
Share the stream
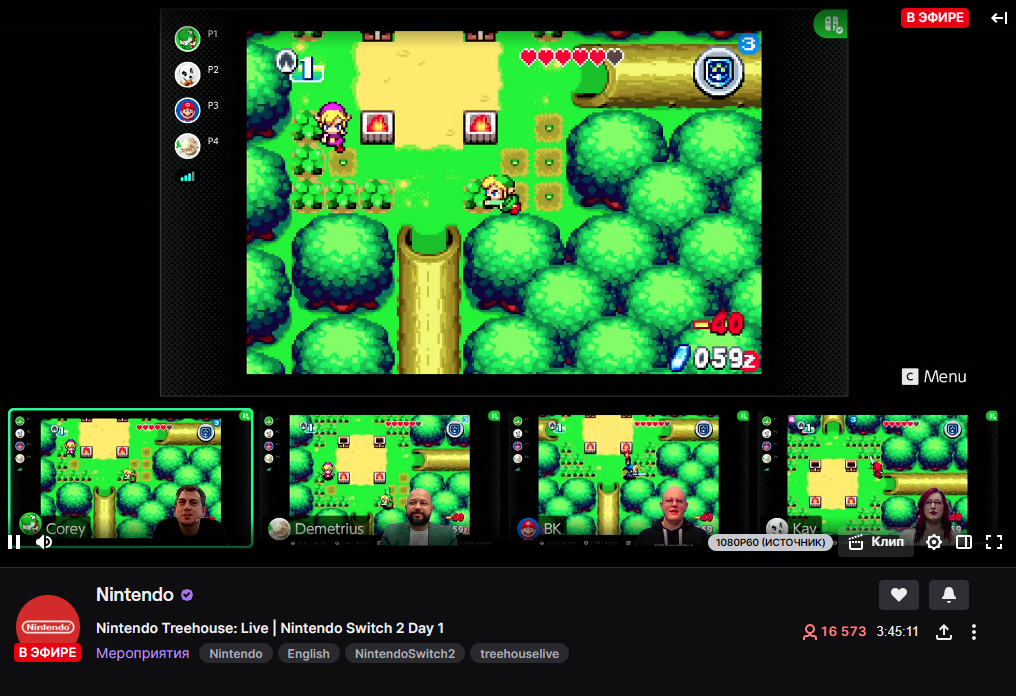point(944,632)
